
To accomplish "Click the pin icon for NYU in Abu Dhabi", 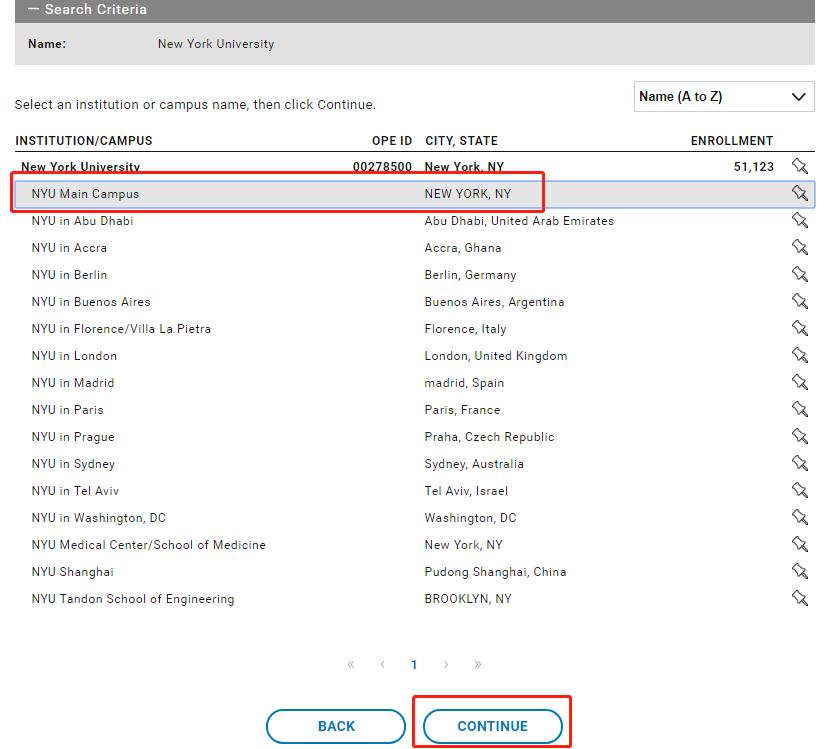I will click(799, 220).
